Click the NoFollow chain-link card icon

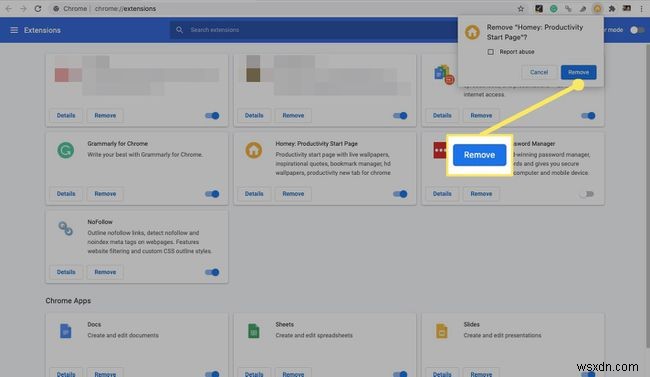pyautogui.click(x=65, y=228)
